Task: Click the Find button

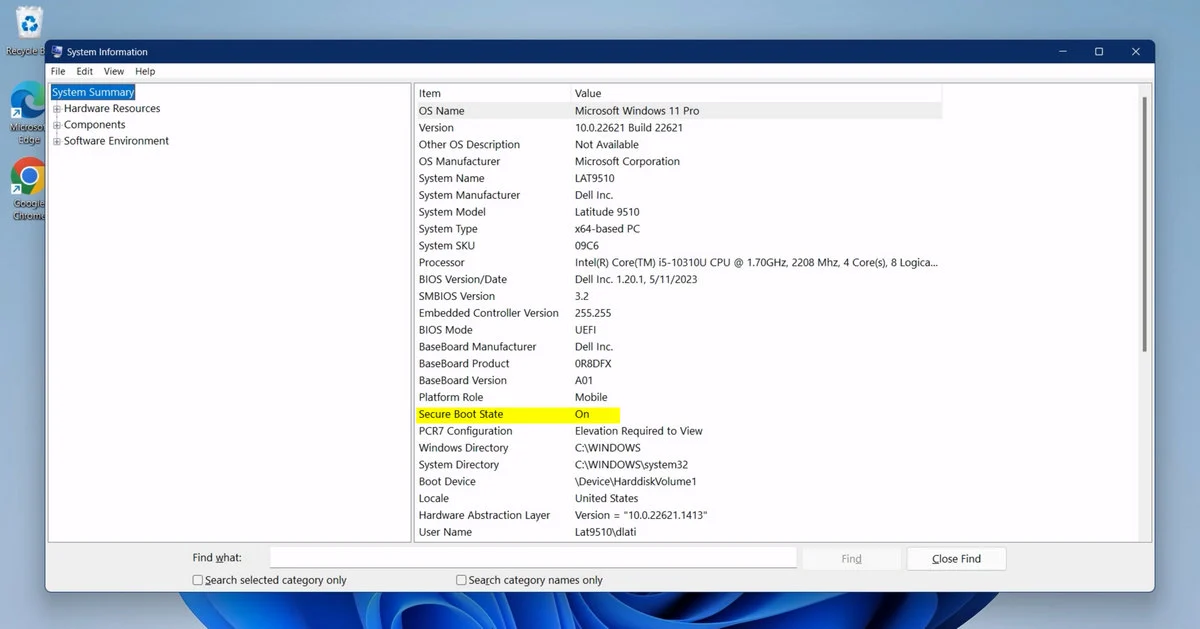Action: (851, 559)
